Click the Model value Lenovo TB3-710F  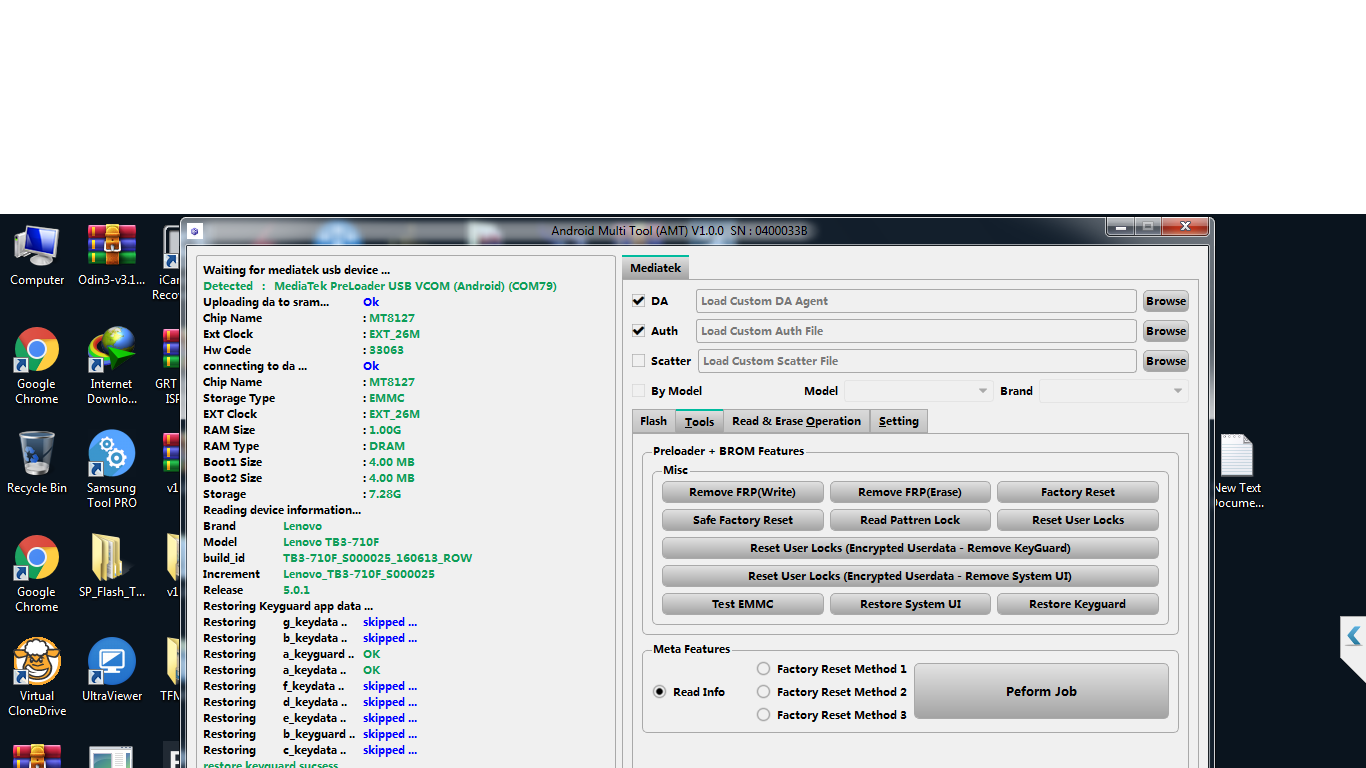click(331, 542)
